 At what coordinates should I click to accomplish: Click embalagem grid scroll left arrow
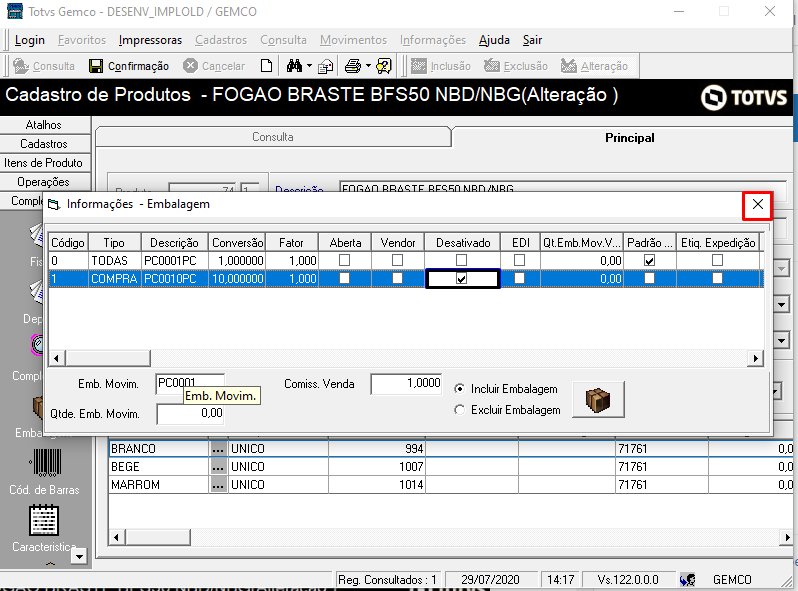[x=56, y=358]
